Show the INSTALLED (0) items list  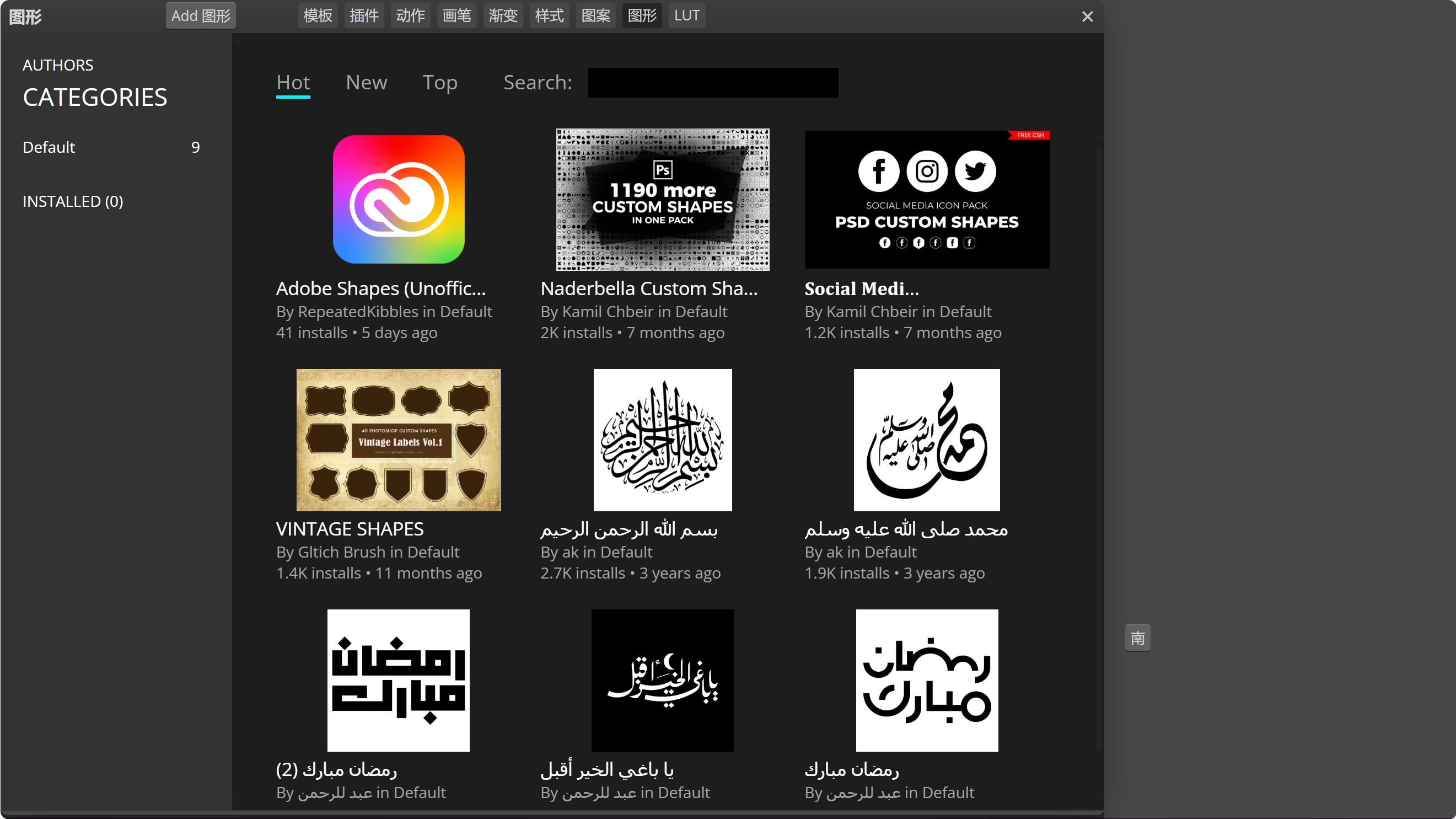tap(73, 201)
